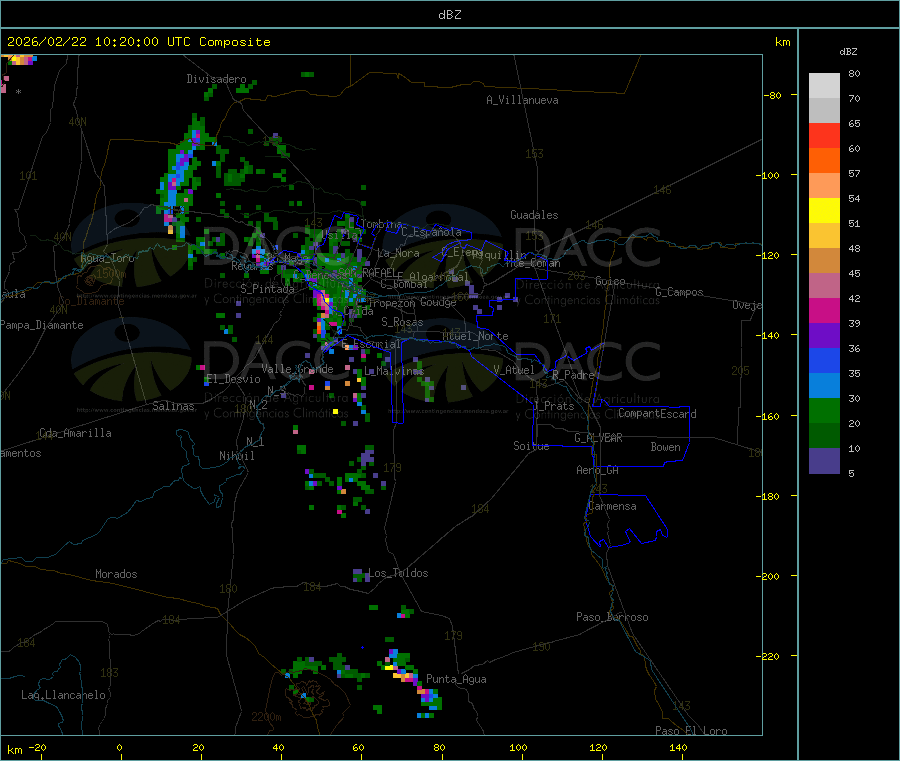Select the yellow 51–54 dBZ legend swatch
This screenshot has width=900, height=761.
click(824, 211)
